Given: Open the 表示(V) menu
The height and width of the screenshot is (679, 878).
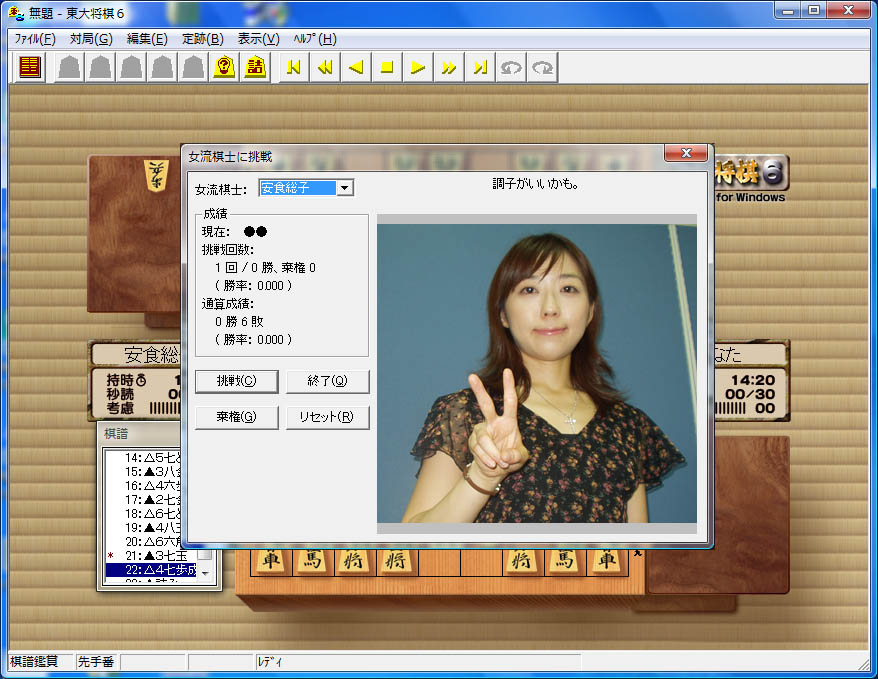Looking at the screenshot, I should coord(258,39).
